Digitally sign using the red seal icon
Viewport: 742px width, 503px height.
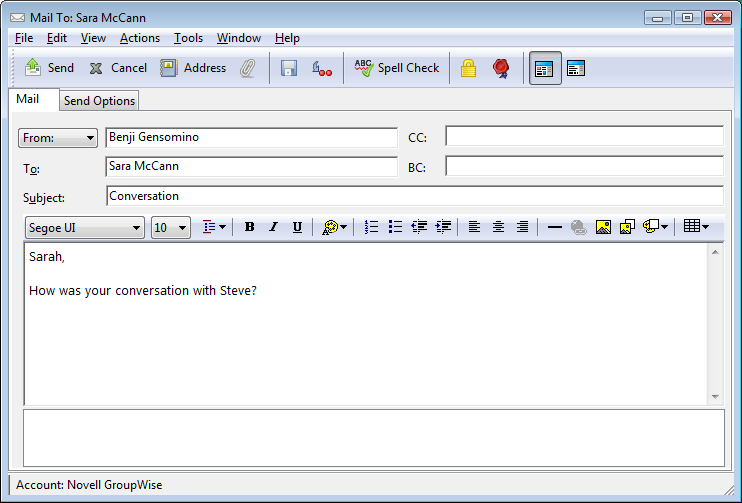pos(501,69)
